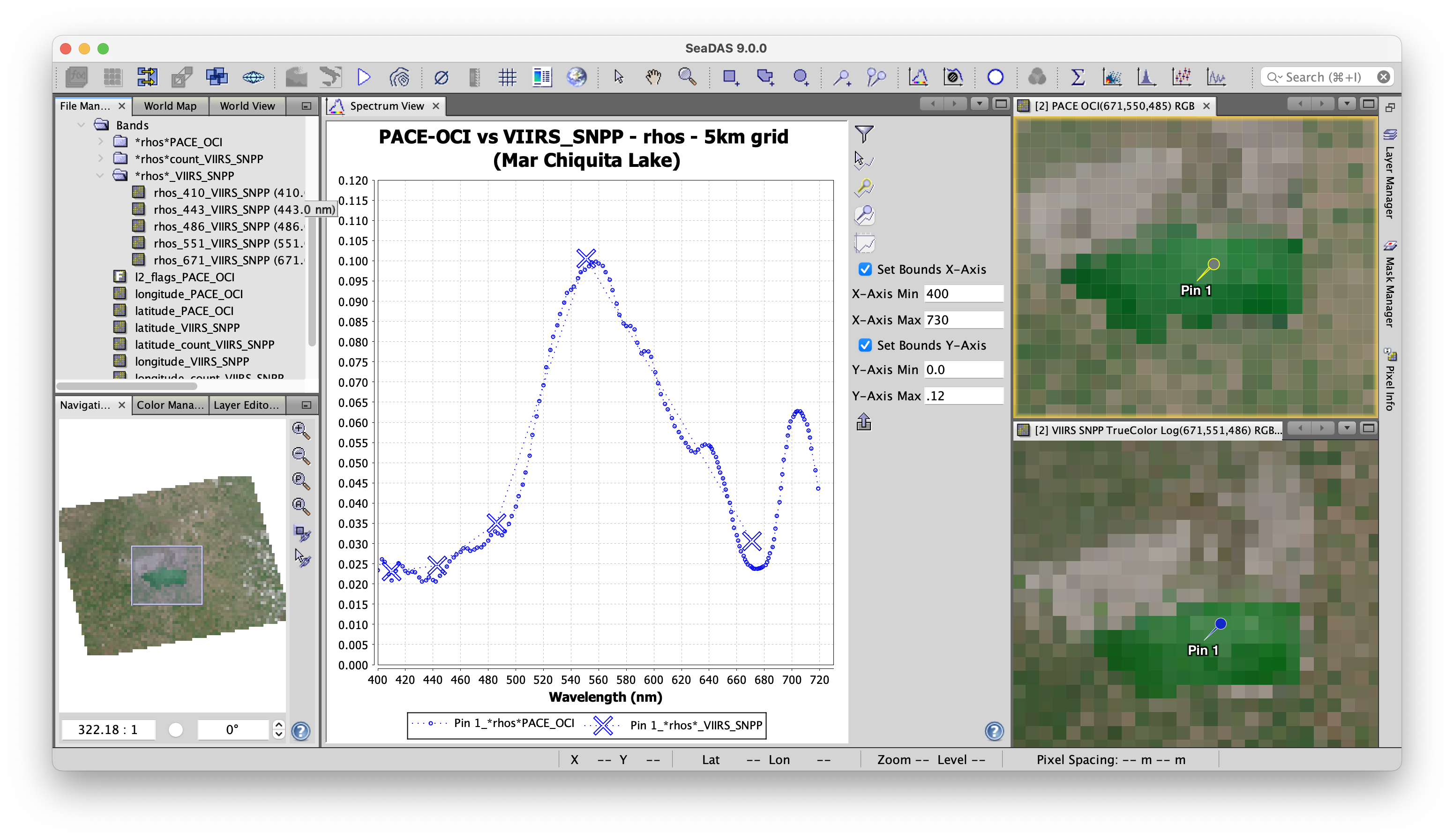Open VIIRS SNPP image tab list dropdown
Viewport: 1454px width, 840px height.
(1347, 428)
